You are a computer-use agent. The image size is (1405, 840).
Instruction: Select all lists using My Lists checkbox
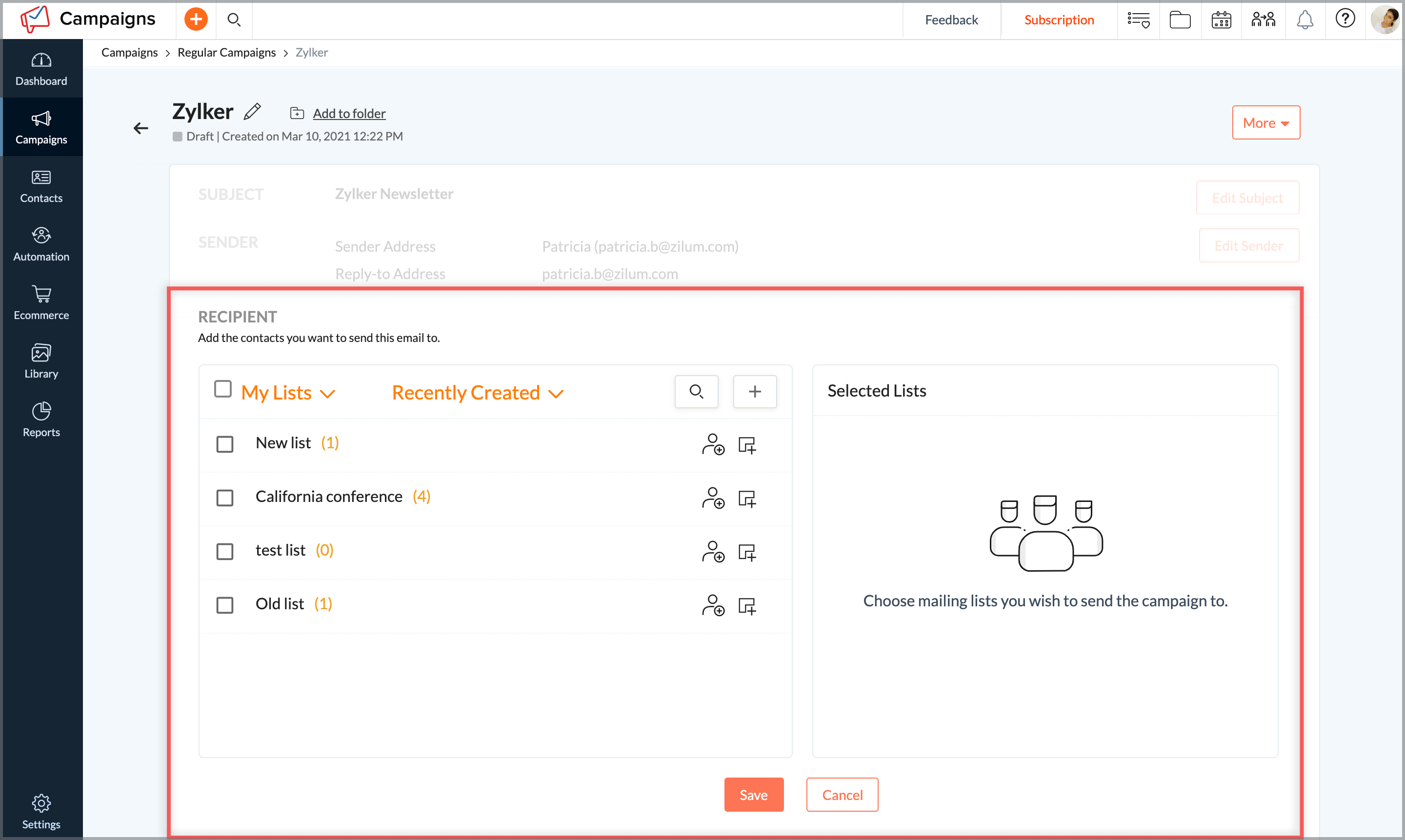pyautogui.click(x=222, y=388)
